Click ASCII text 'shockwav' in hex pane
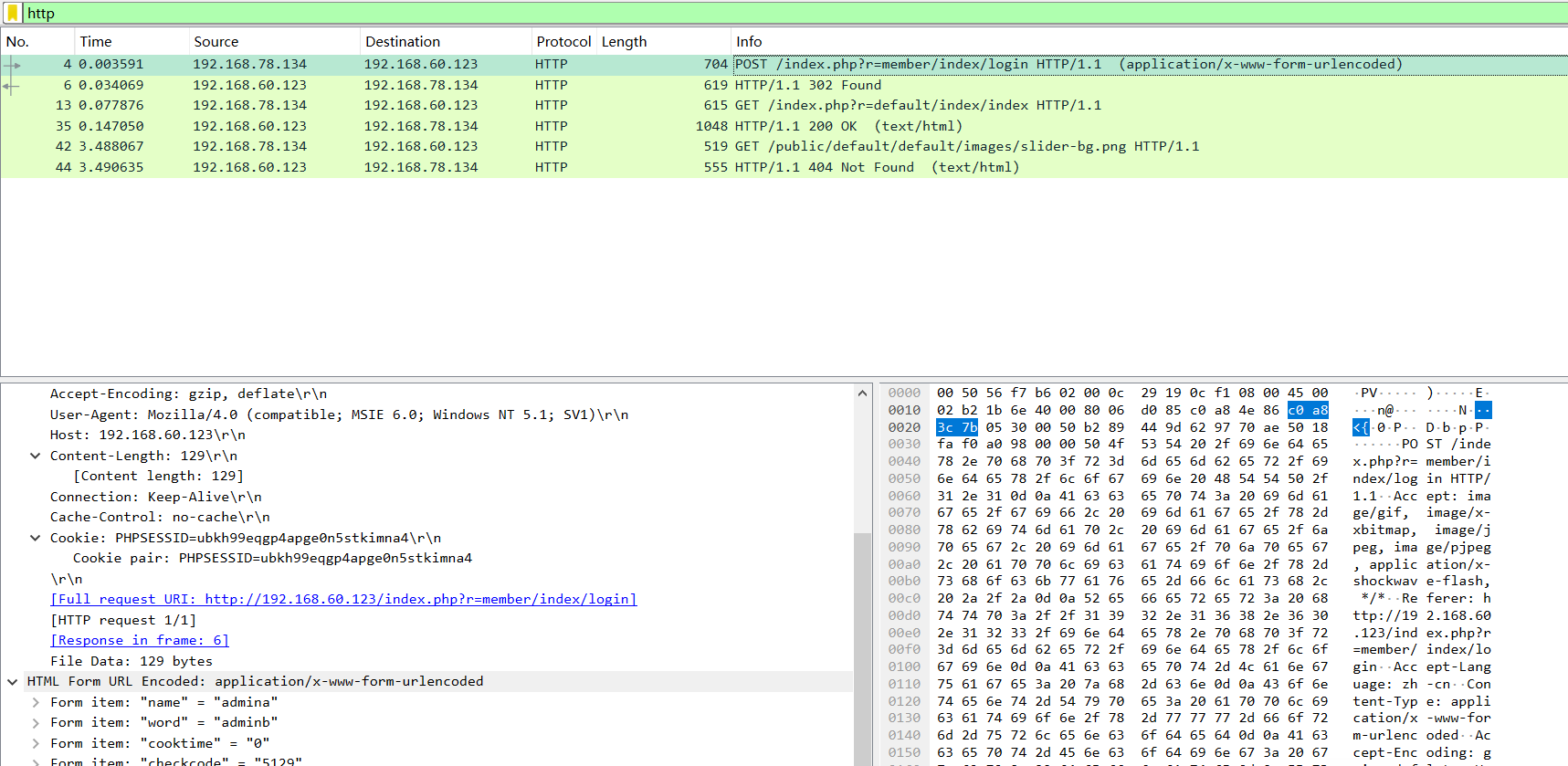Image resolution: width=1568 pixels, height=766 pixels. pyautogui.click(x=1385, y=581)
